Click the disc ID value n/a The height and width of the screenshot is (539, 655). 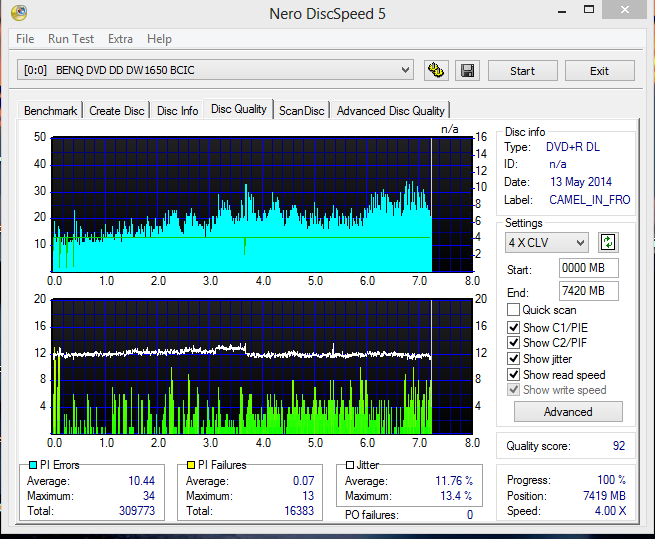point(558,164)
